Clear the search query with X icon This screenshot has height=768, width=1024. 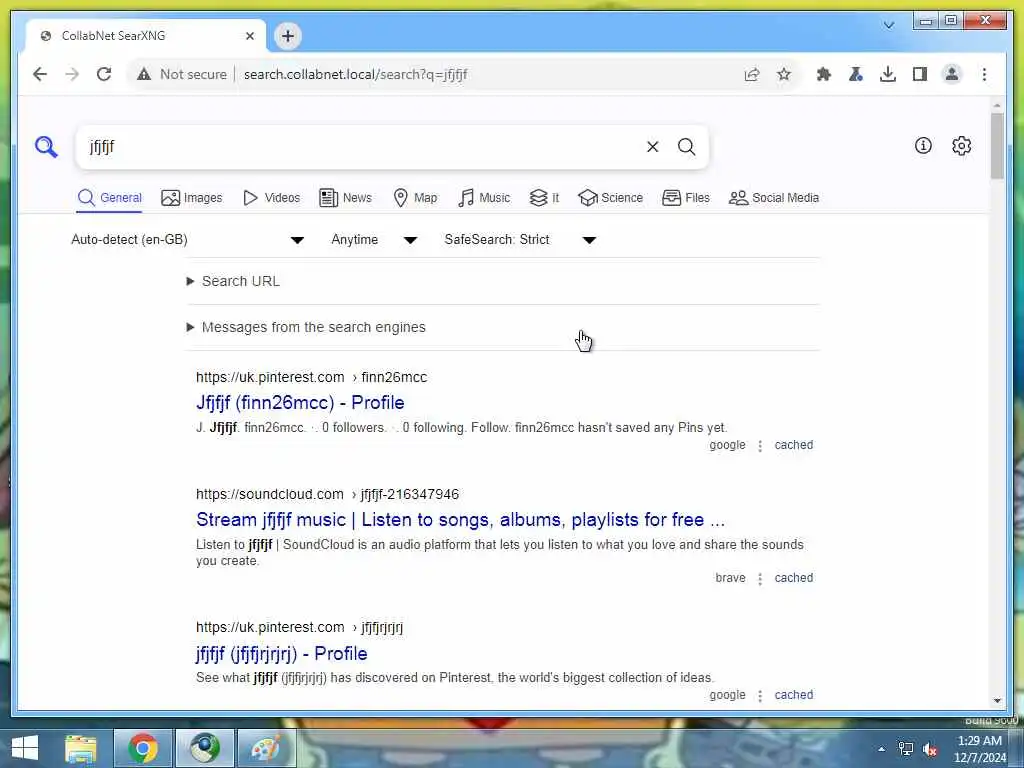652,146
